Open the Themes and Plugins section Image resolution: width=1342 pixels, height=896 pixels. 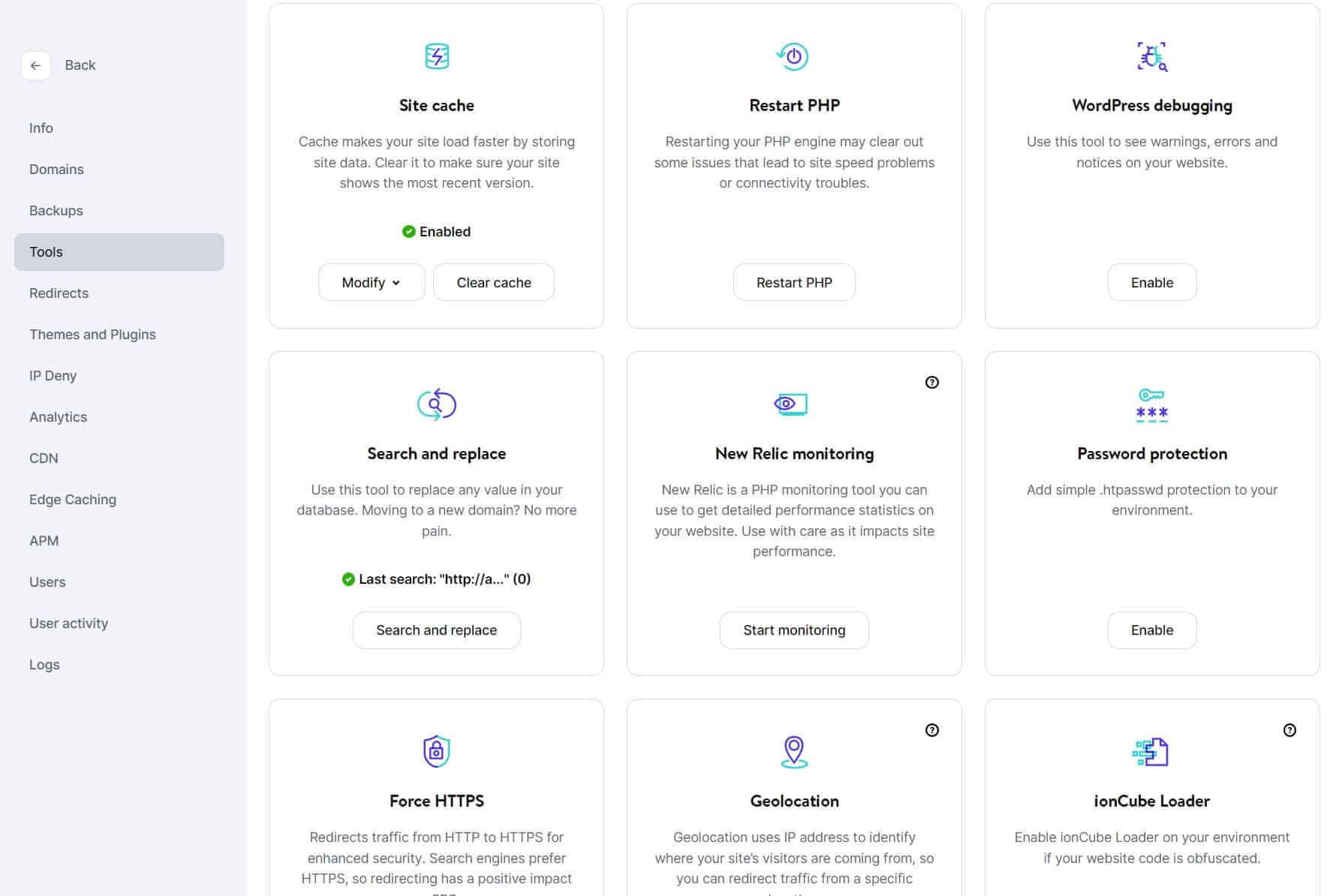tap(92, 334)
